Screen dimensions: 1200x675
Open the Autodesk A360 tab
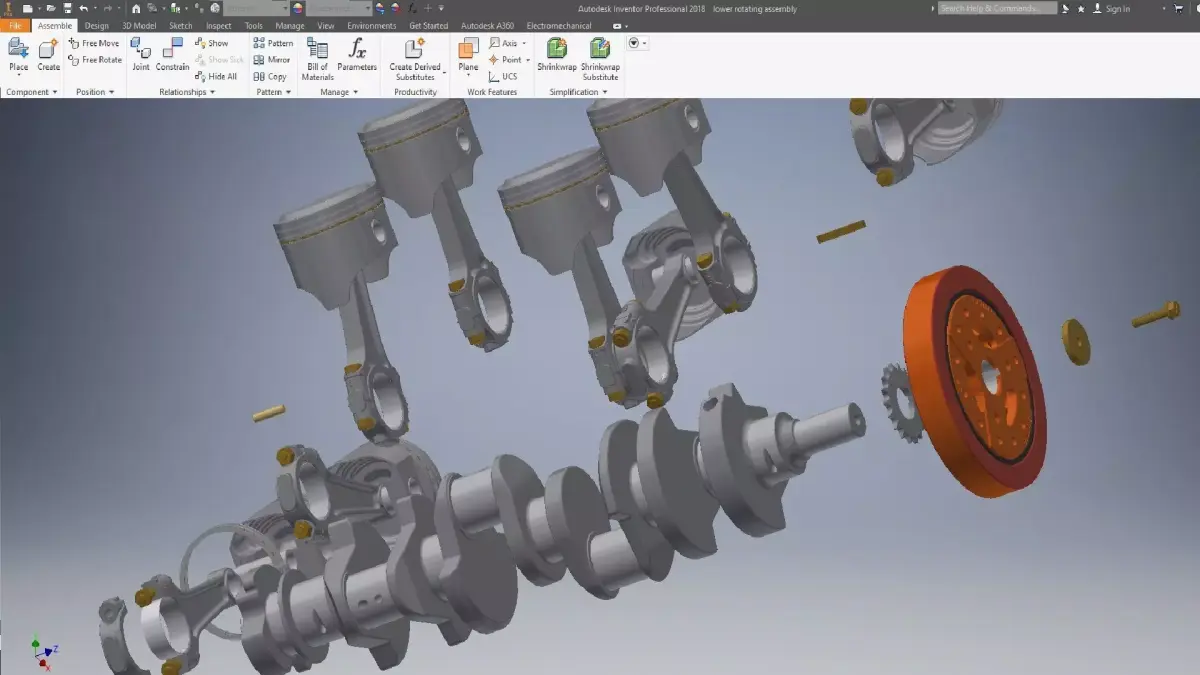(x=488, y=25)
